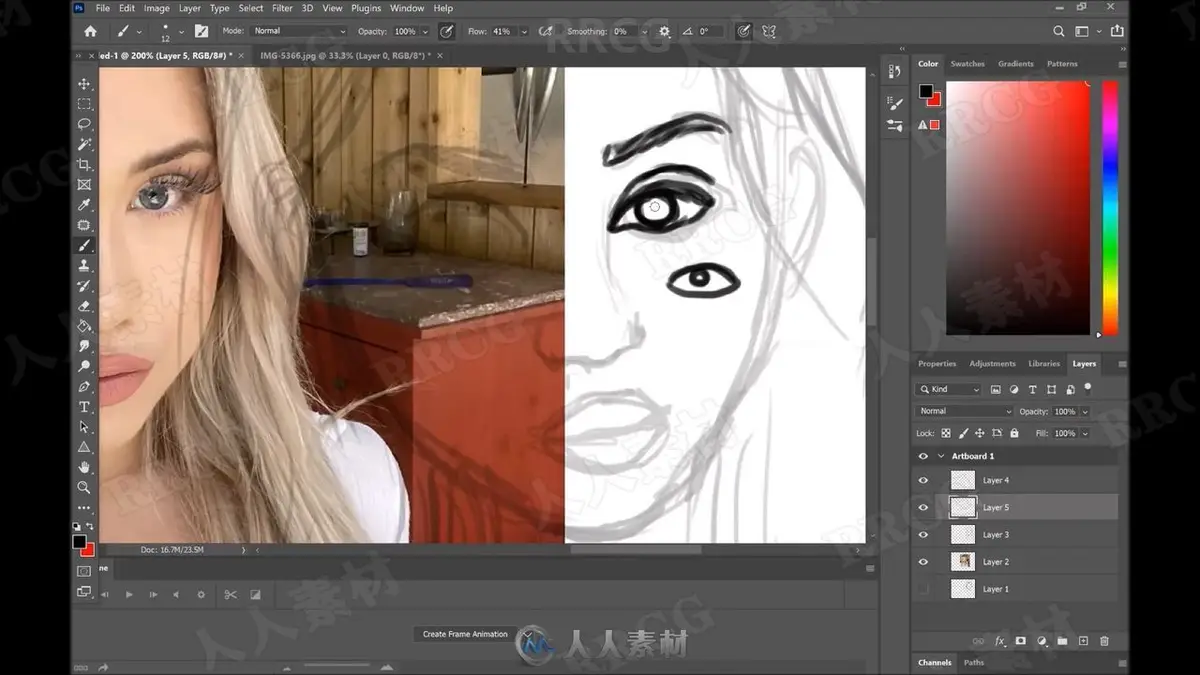
Task: Click the vertical hue spectrum slider
Action: pyautogui.click(x=1110, y=208)
